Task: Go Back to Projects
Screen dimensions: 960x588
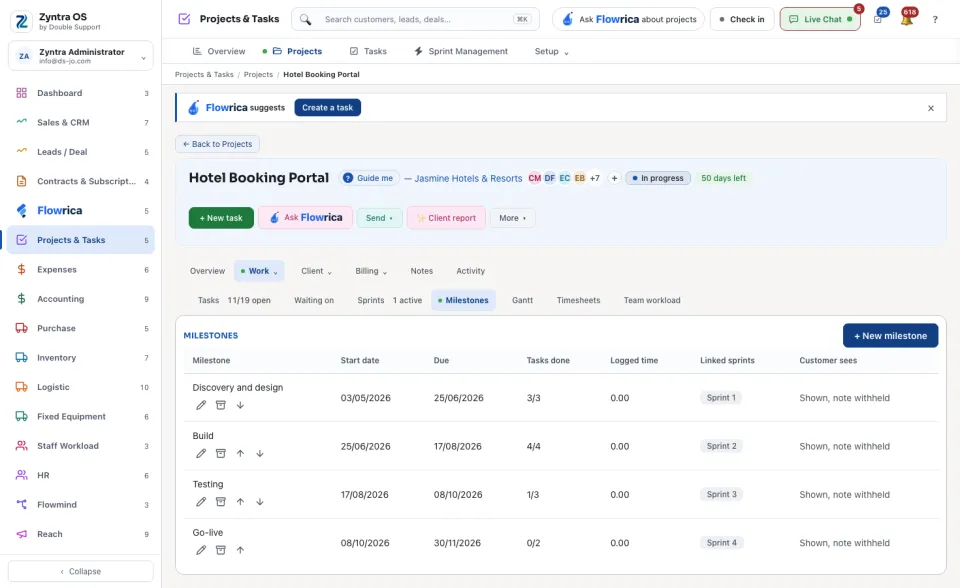Action: 217,144
